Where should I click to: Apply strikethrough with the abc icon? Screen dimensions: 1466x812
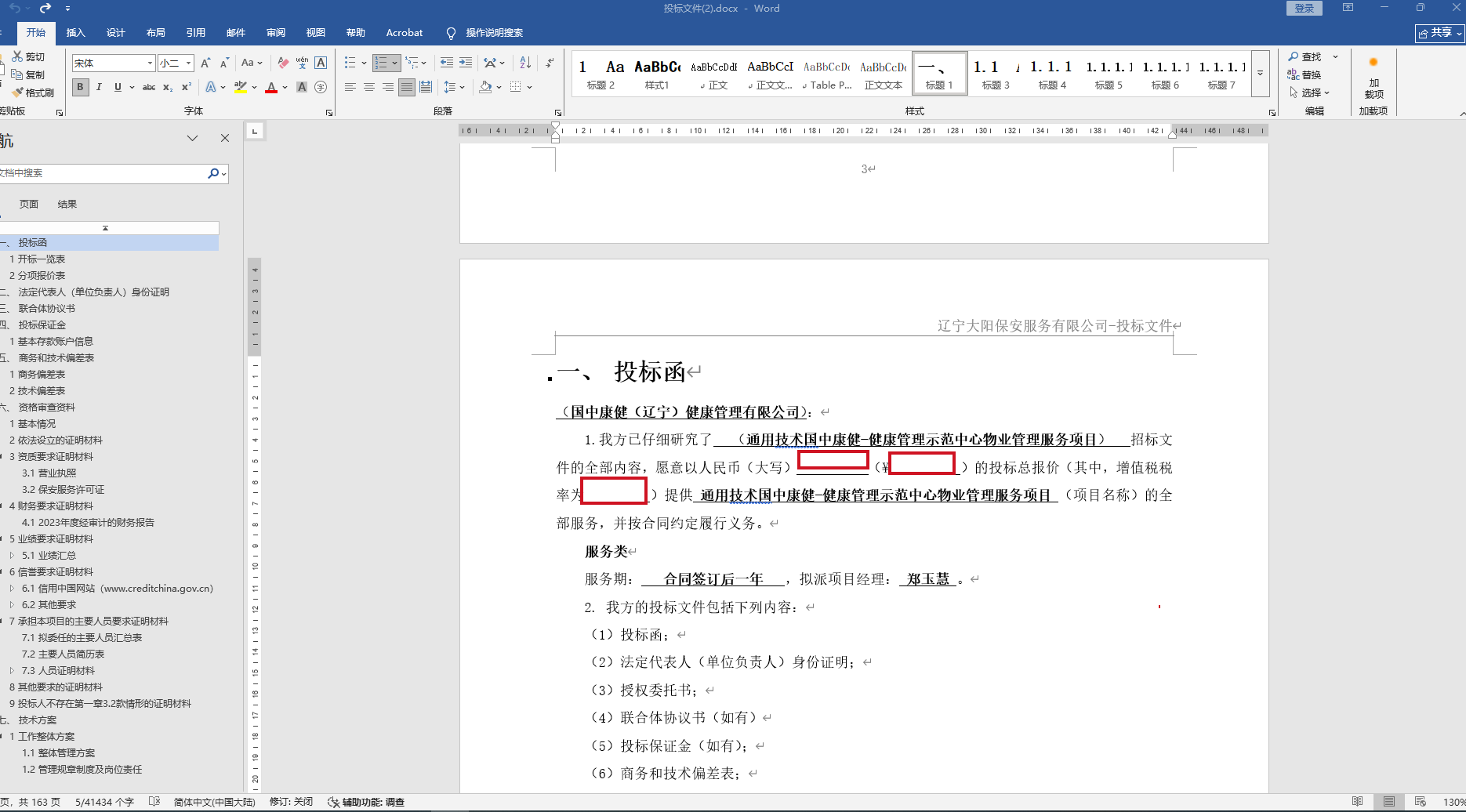149,87
